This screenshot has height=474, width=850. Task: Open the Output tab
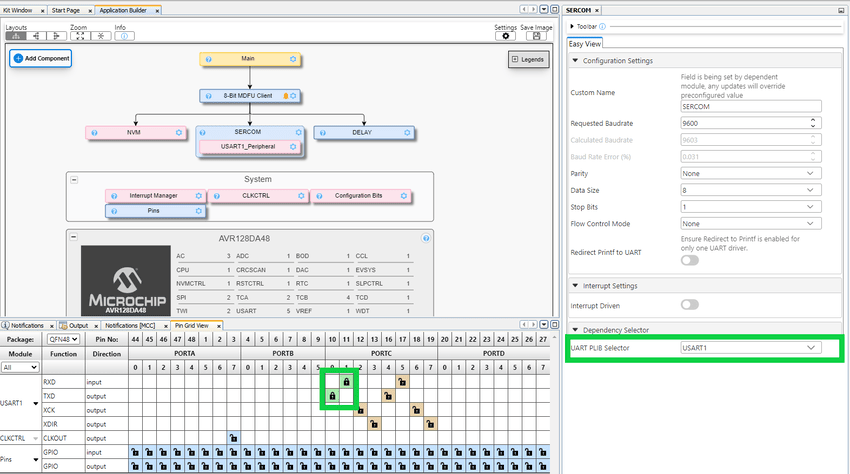coord(78,325)
